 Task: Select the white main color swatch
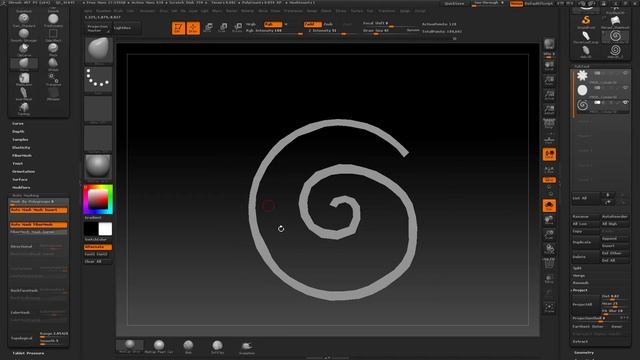tap(105, 229)
